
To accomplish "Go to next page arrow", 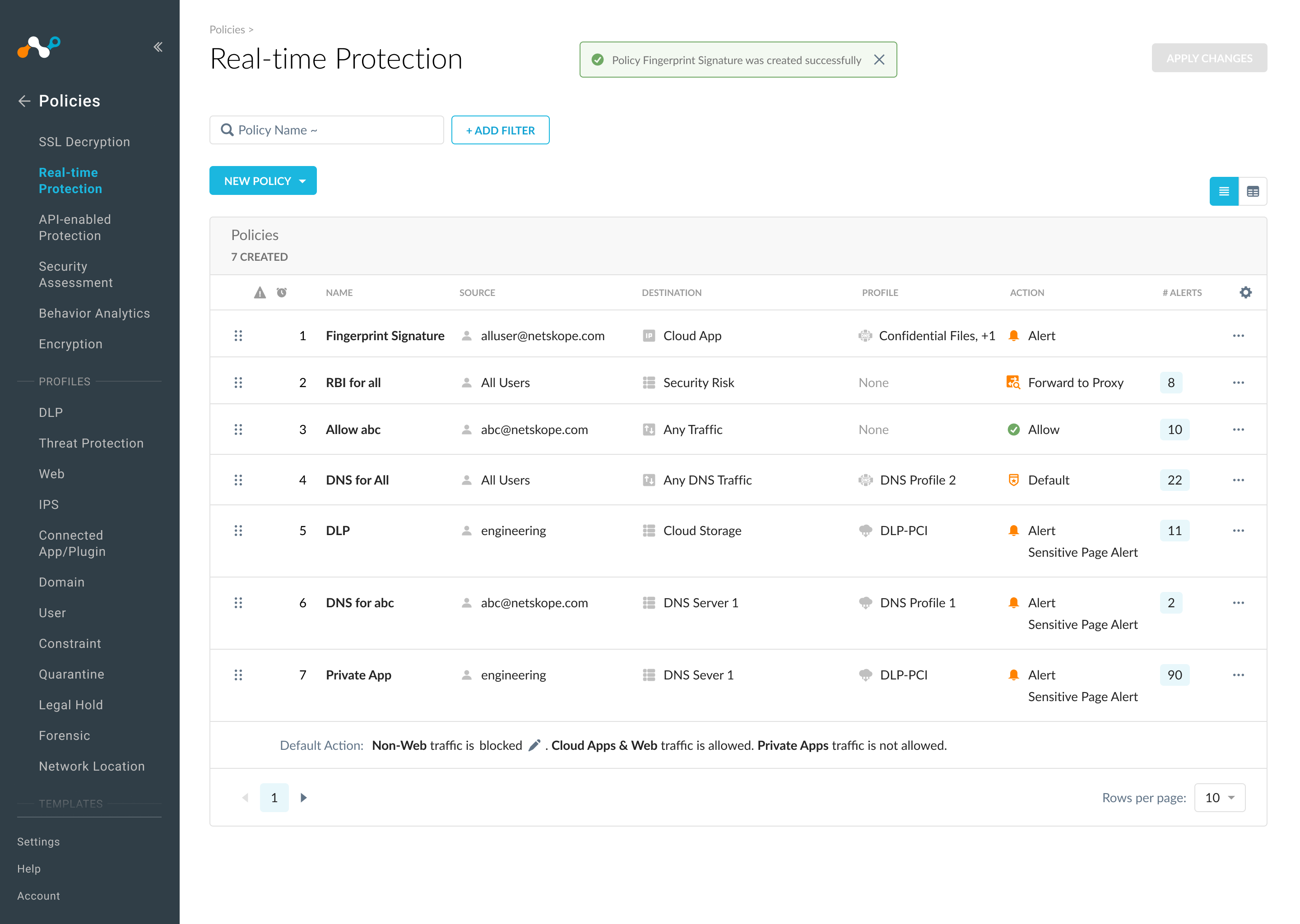I will click(x=303, y=798).
